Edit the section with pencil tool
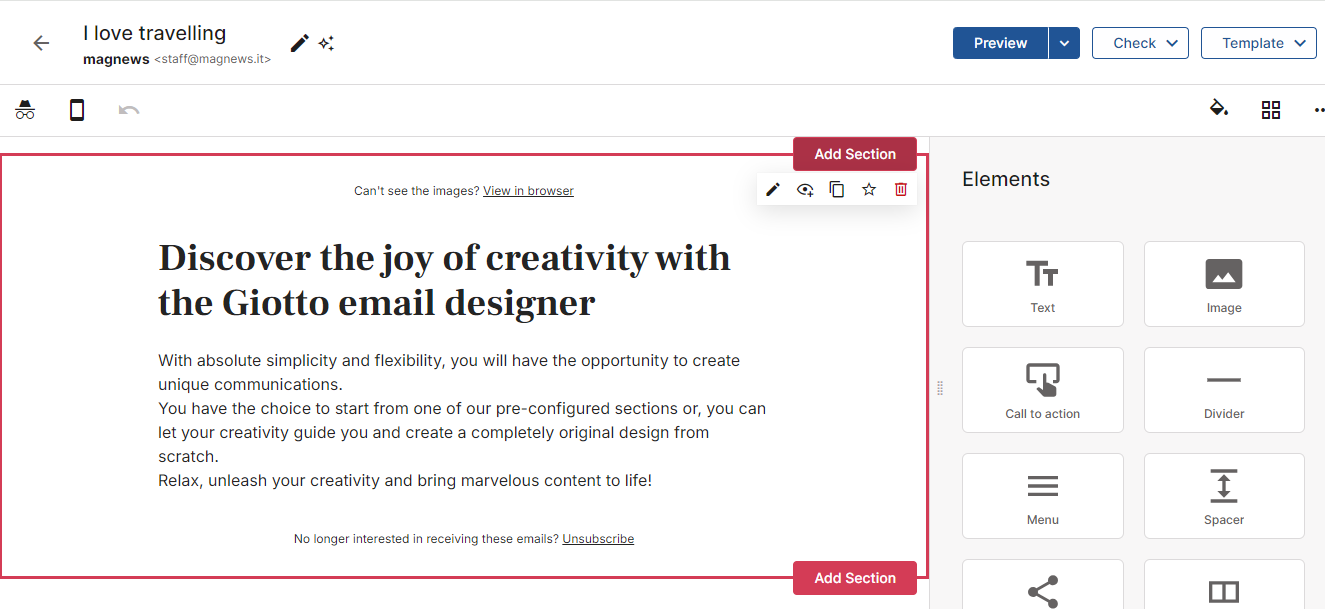Screen dimensions: 1325x609 click(773, 189)
